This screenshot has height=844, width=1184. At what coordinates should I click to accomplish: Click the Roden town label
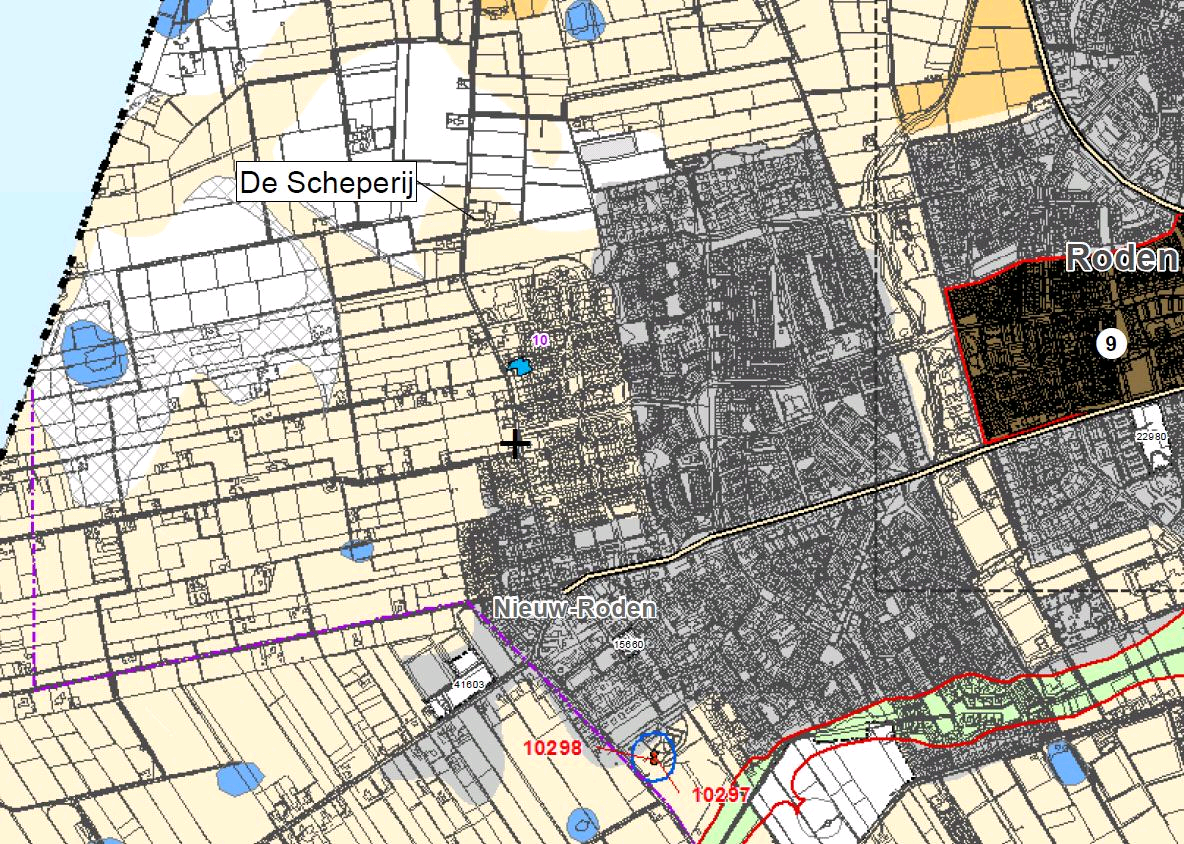point(1121,258)
